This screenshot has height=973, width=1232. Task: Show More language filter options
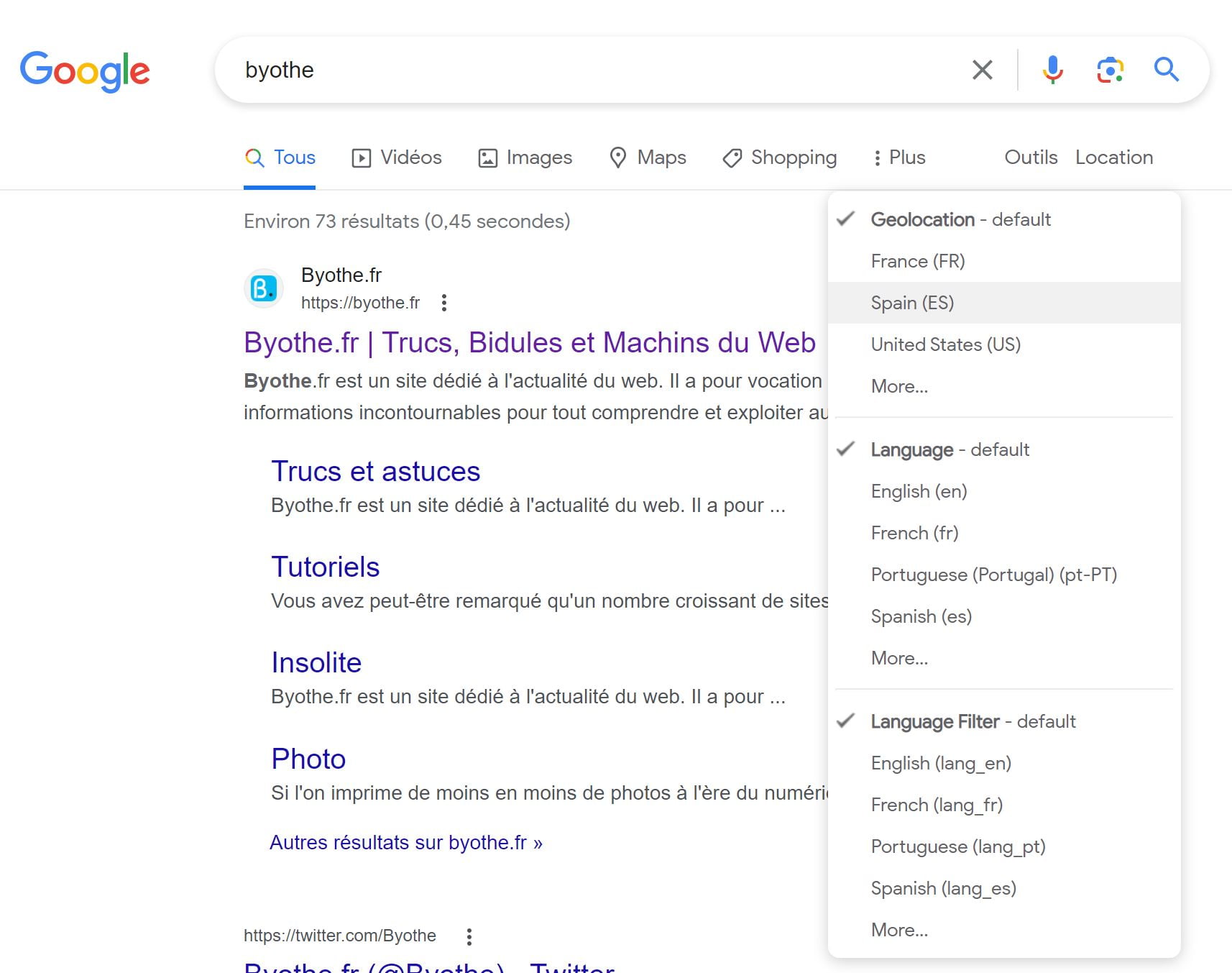click(1004, 930)
